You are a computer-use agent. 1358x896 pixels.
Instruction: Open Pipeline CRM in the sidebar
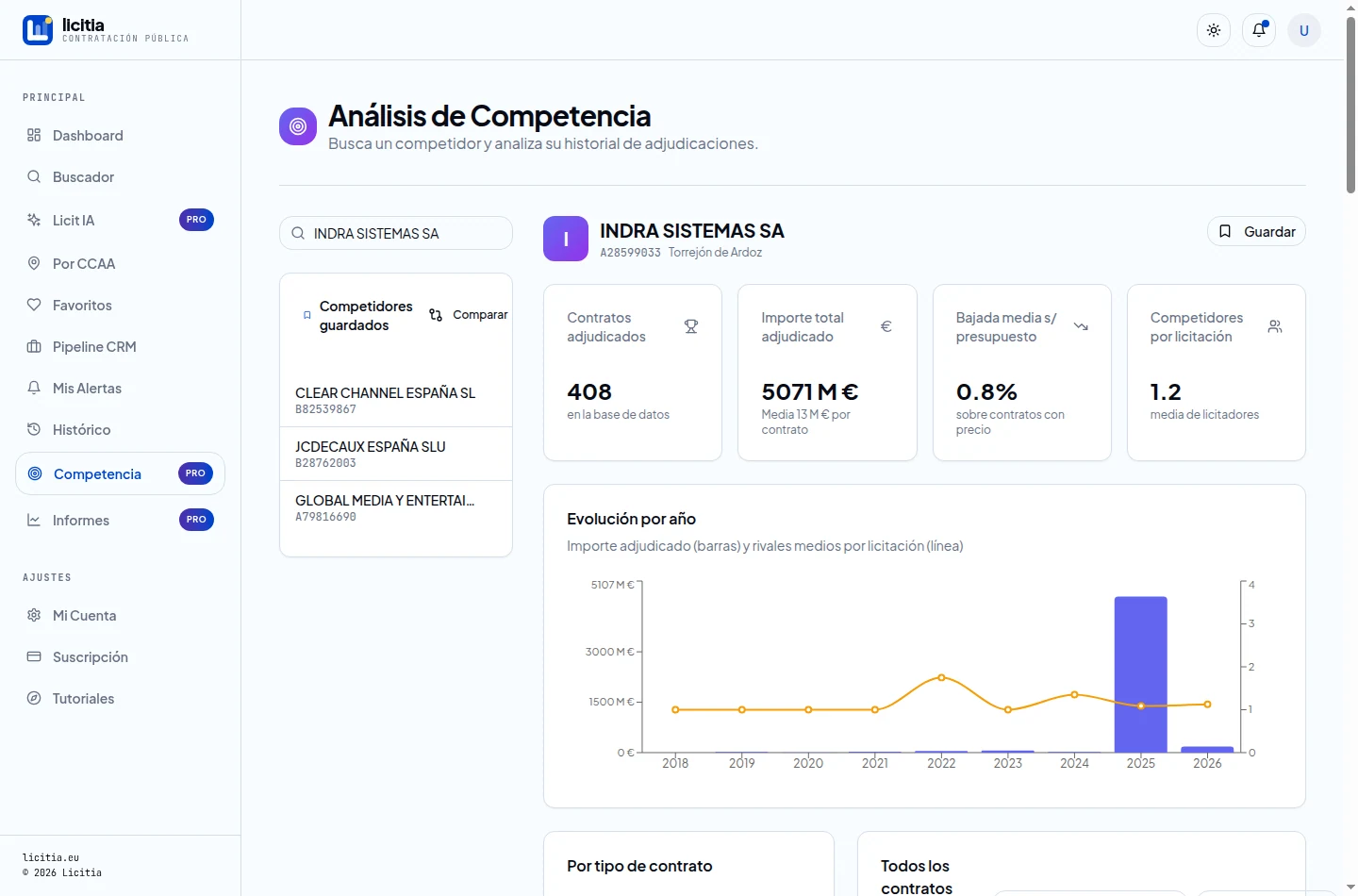click(120, 346)
